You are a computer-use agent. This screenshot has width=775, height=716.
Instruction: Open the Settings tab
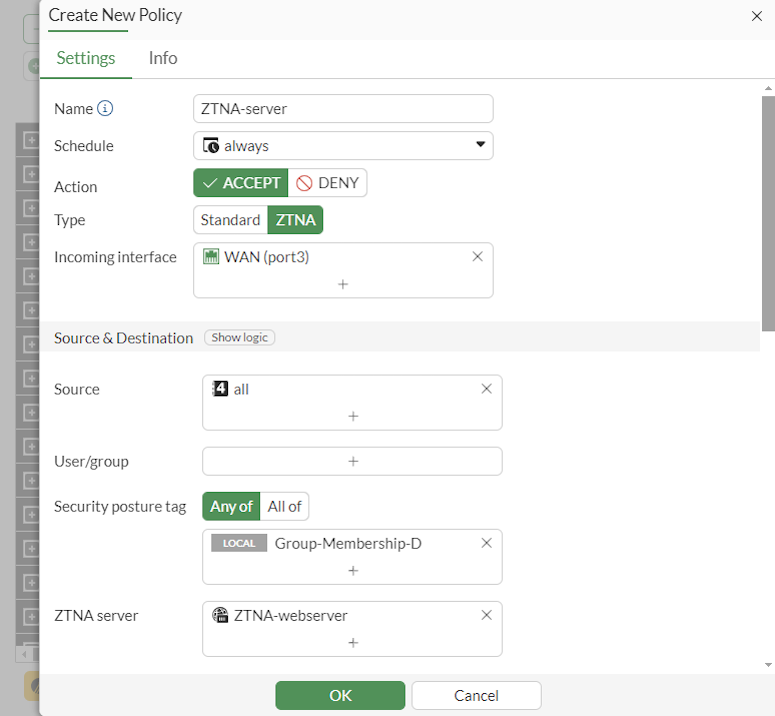[x=86, y=58]
